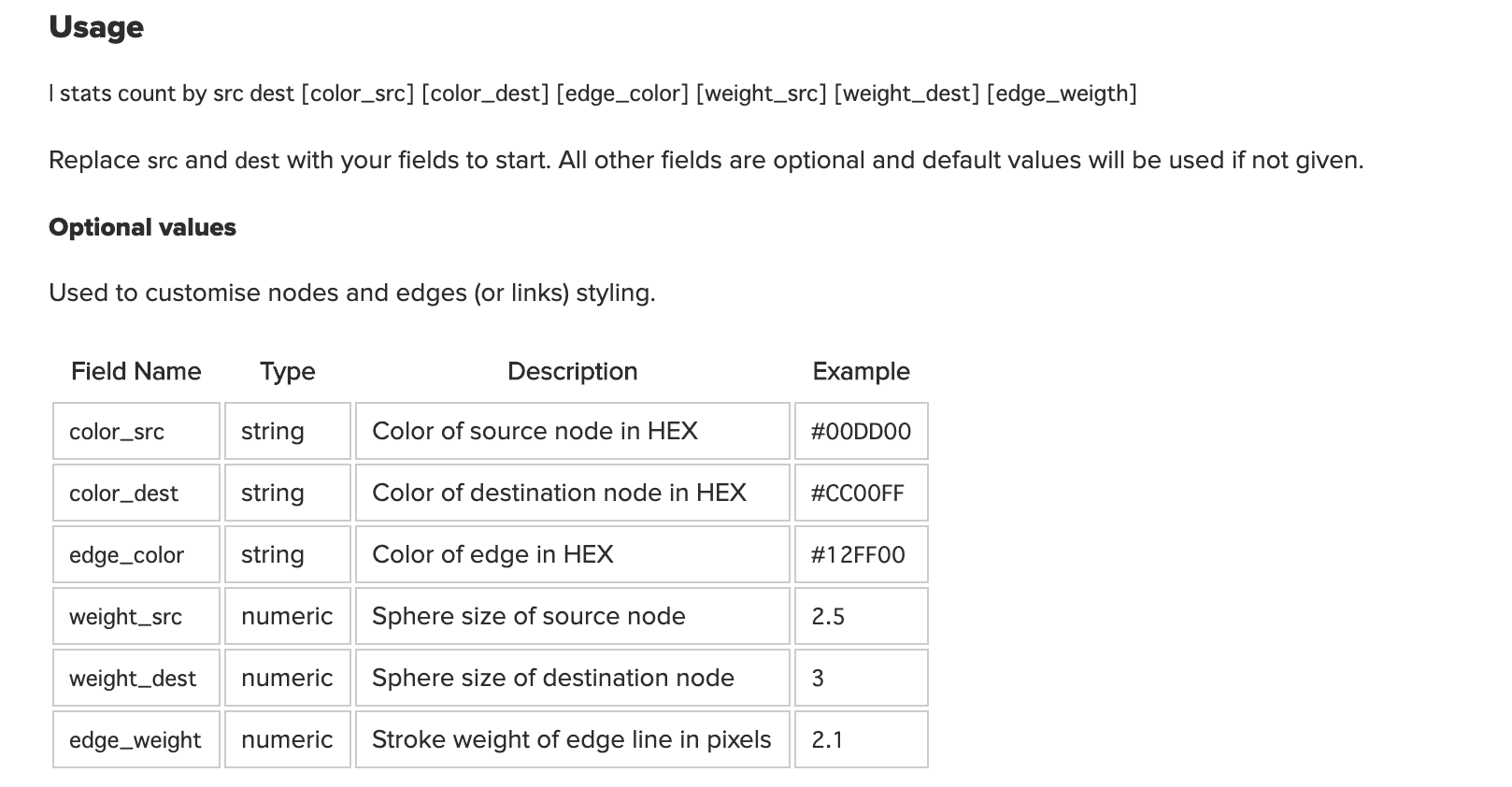Click the Usage heading
Viewport: 1512px width, 787px height.
tap(96, 27)
